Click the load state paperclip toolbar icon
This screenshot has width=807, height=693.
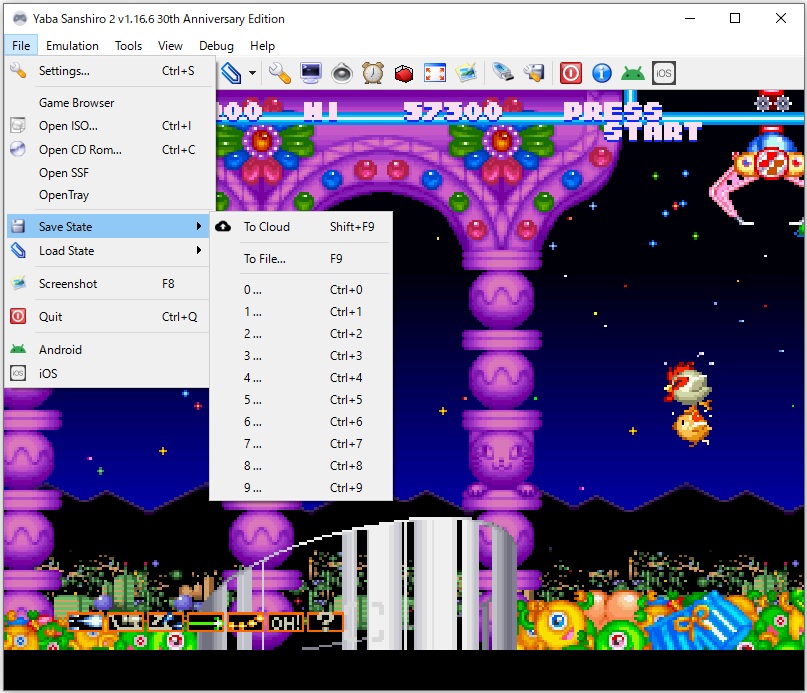(x=231, y=73)
